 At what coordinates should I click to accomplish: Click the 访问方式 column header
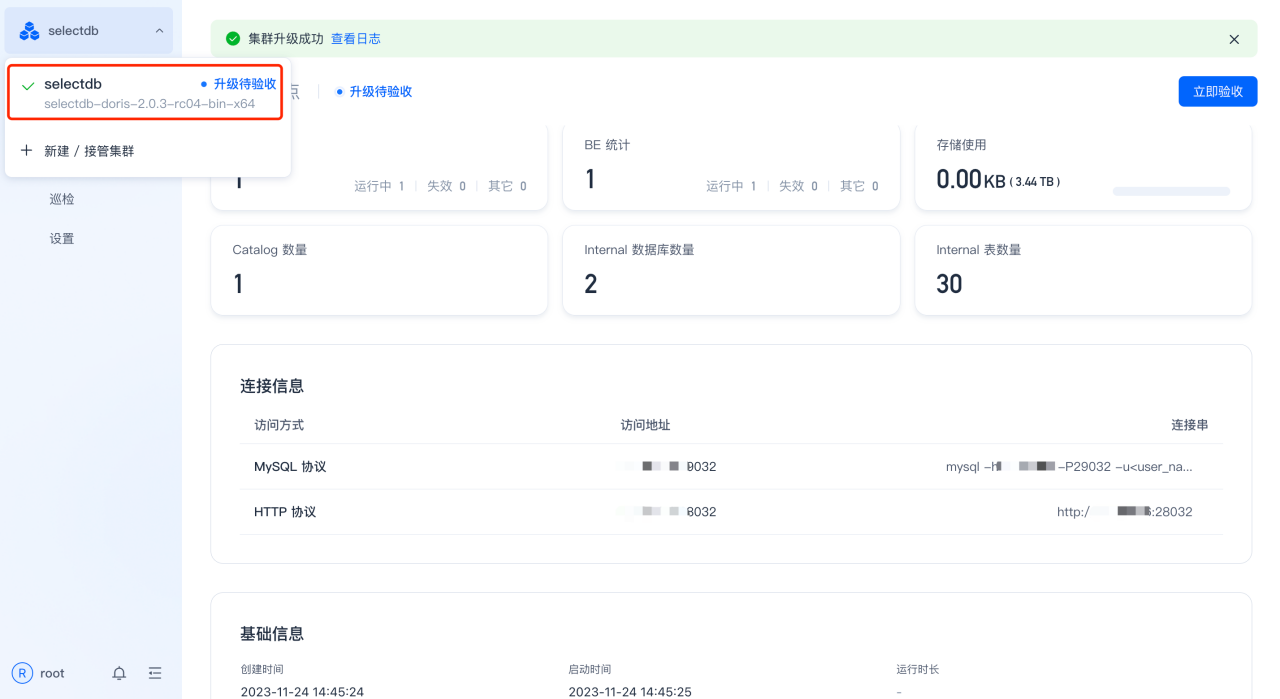[279, 425]
